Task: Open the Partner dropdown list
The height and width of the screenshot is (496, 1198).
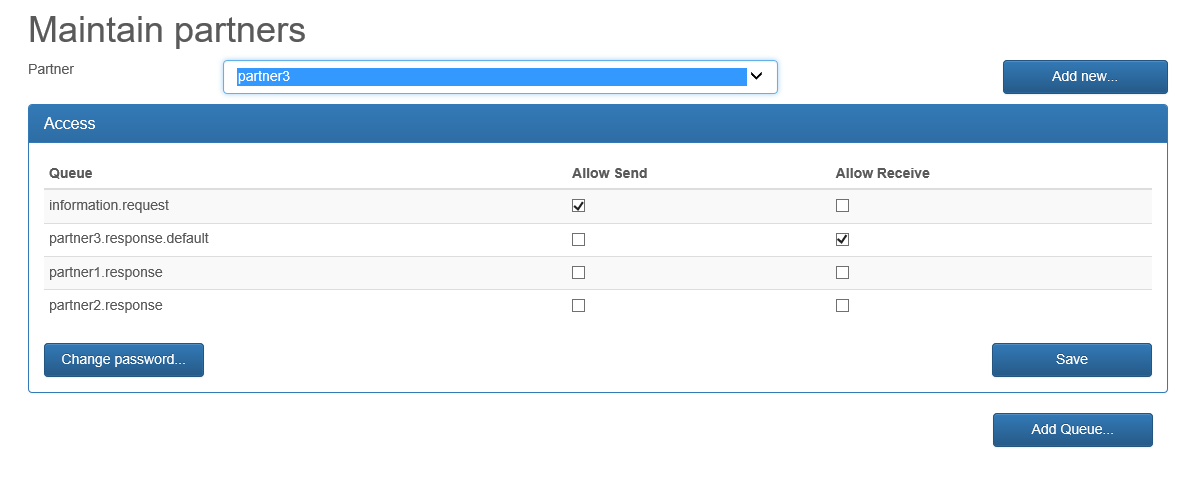Action: point(500,76)
